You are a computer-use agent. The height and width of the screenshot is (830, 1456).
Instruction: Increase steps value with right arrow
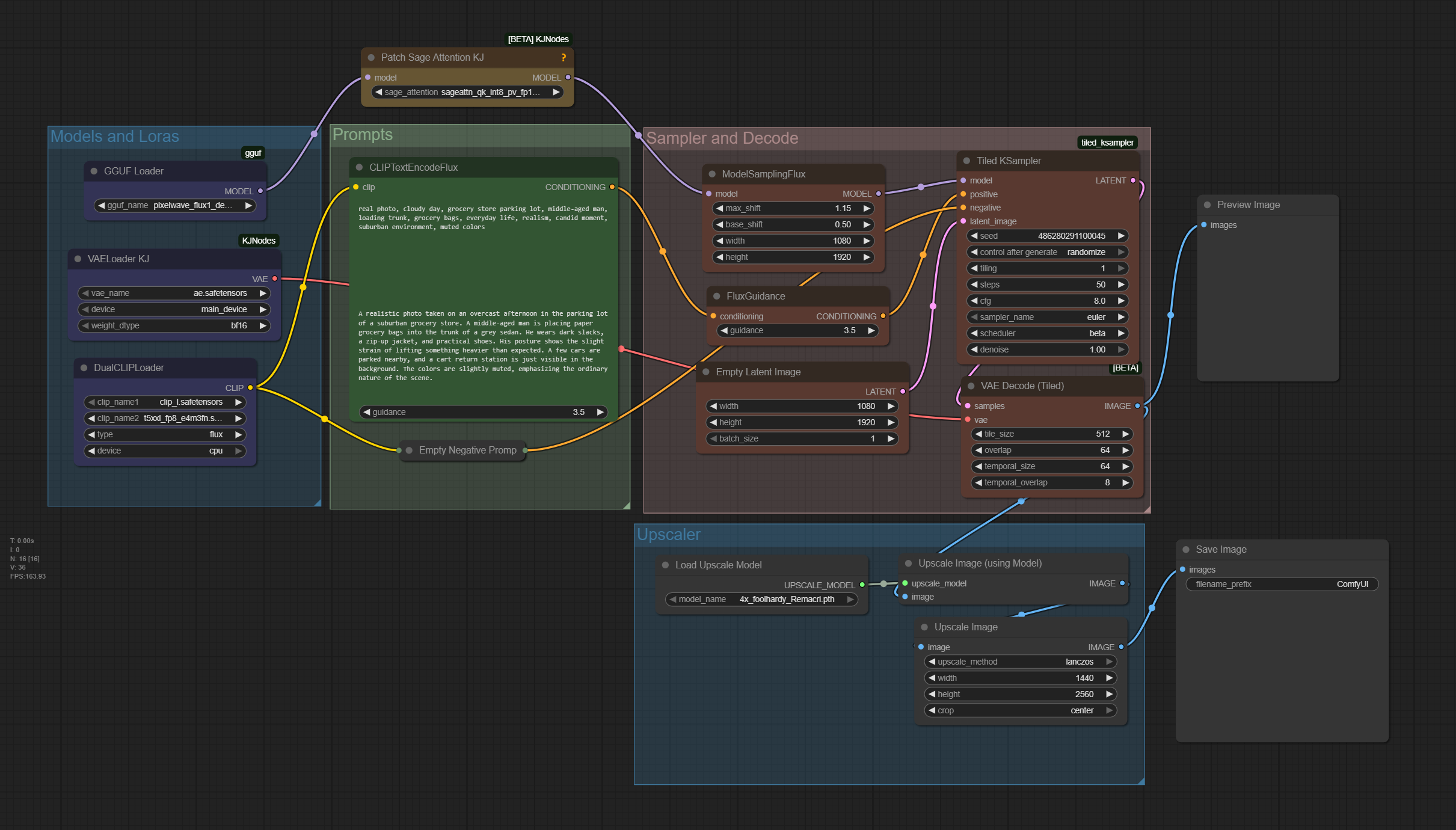1121,285
